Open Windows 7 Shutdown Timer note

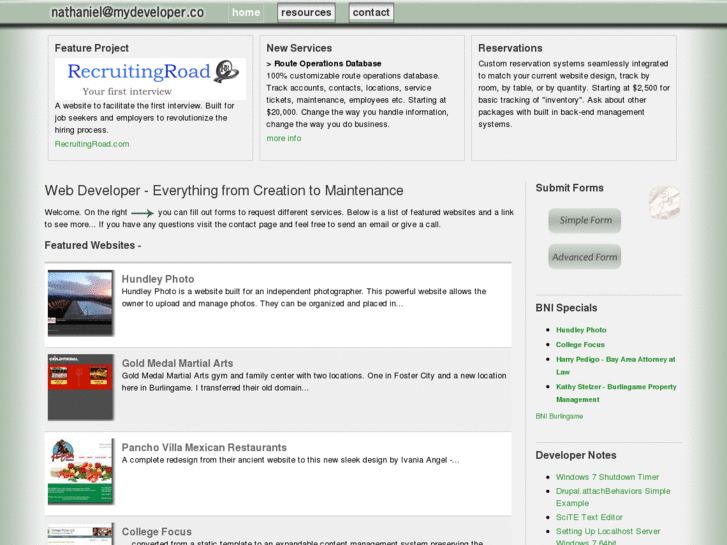[607, 477]
